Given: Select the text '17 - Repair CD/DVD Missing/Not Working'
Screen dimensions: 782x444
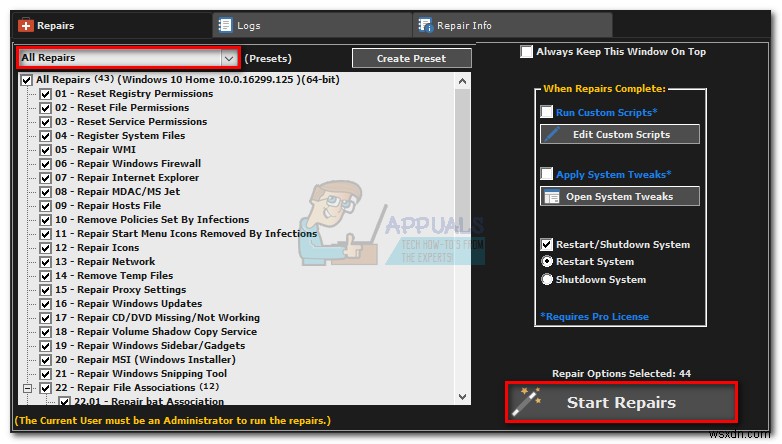Looking at the screenshot, I should click(x=157, y=317).
